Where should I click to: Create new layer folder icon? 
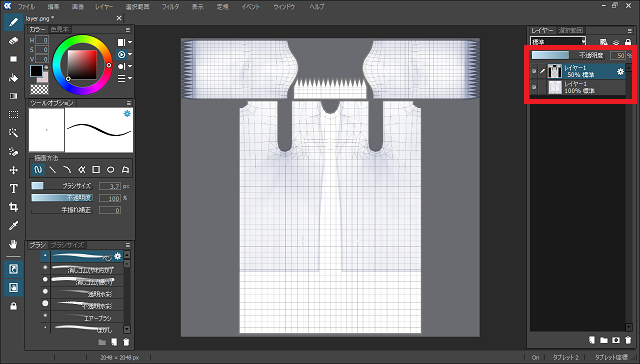coord(604,340)
